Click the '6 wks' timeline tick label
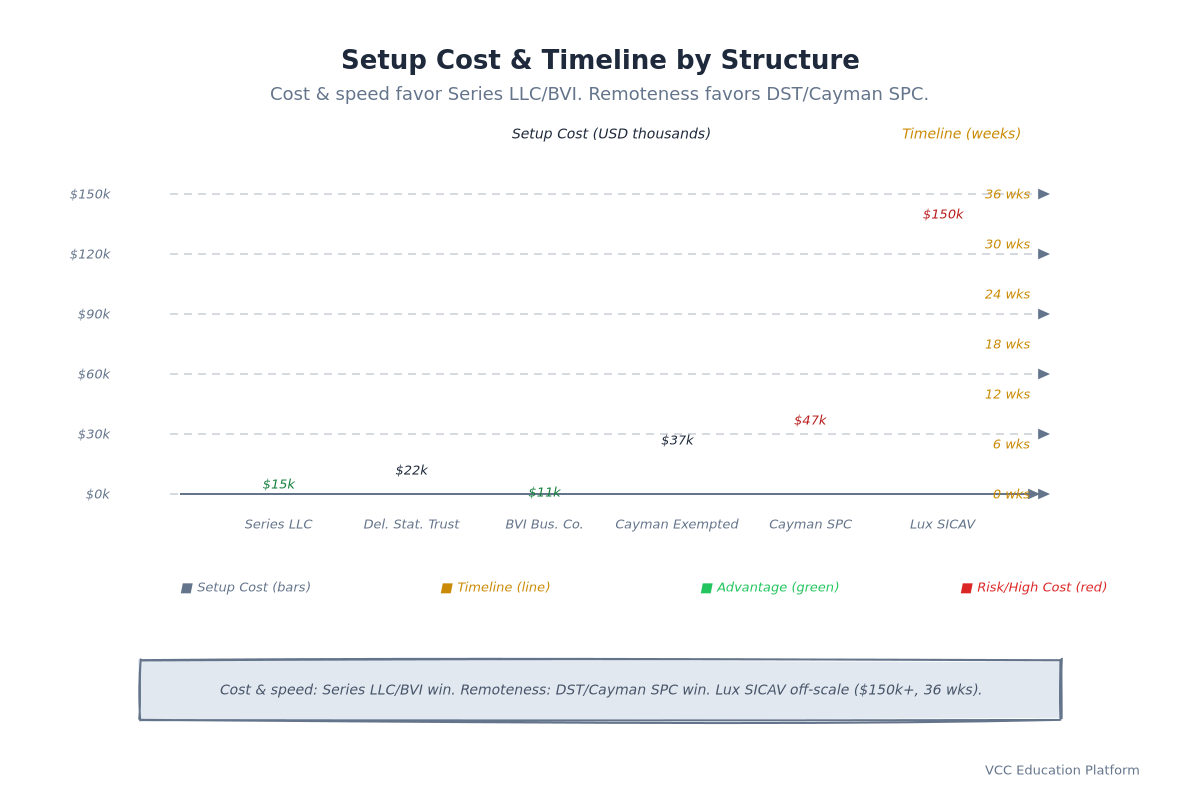This screenshot has height=800, width=1200. [1011, 444]
